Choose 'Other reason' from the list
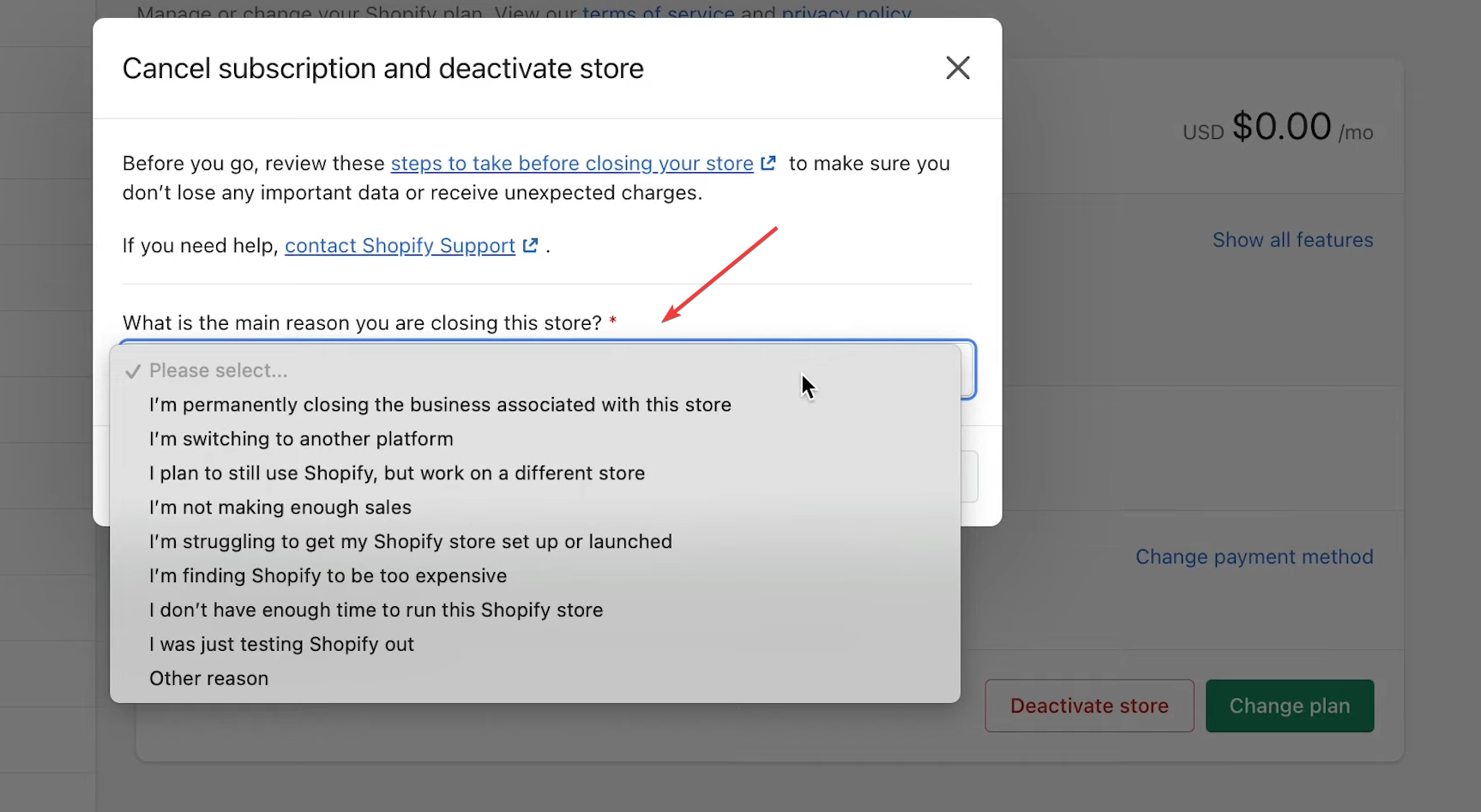The height and width of the screenshot is (812, 1481). 208,679
